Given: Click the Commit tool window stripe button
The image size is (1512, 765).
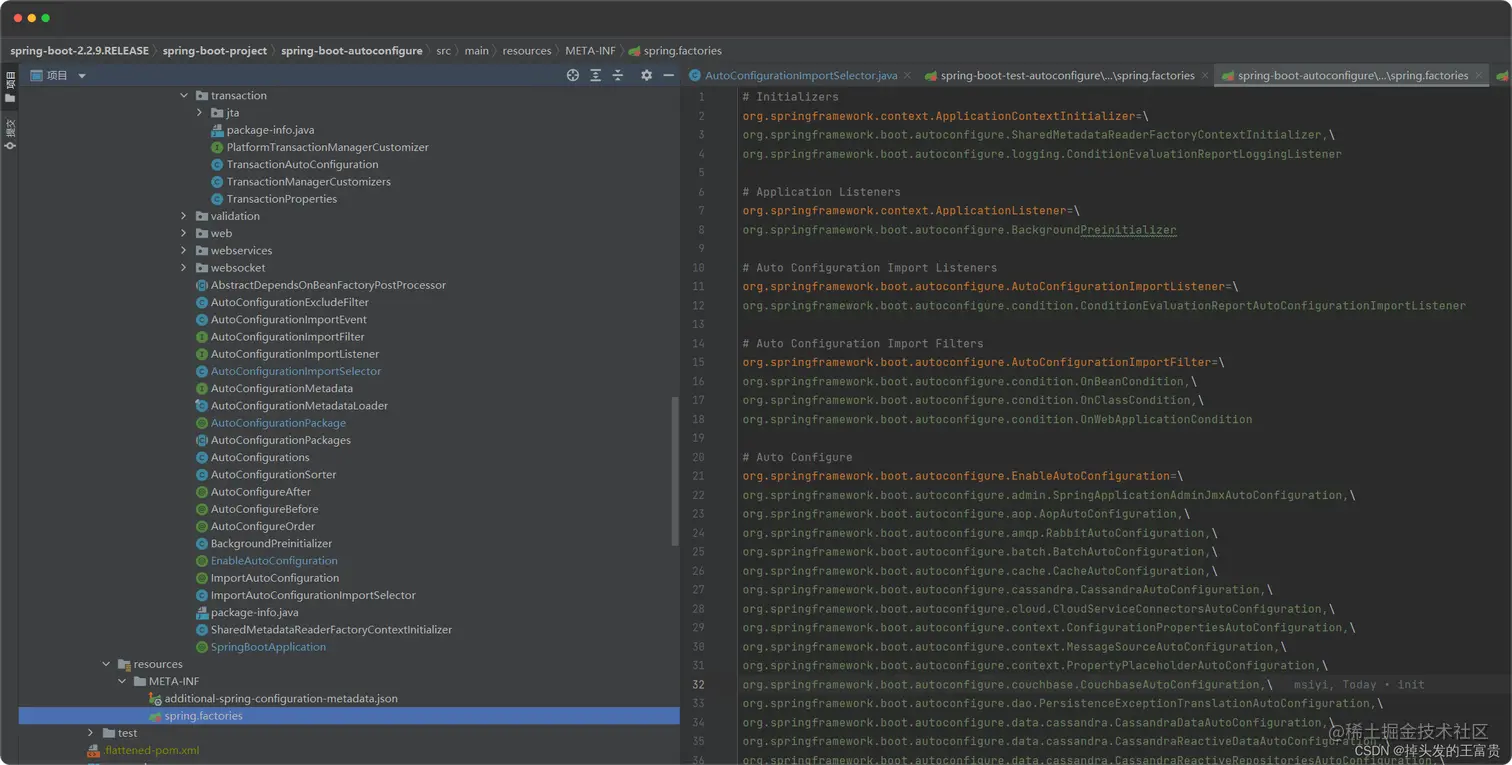Looking at the screenshot, I should pyautogui.click(x=10, y=134).
